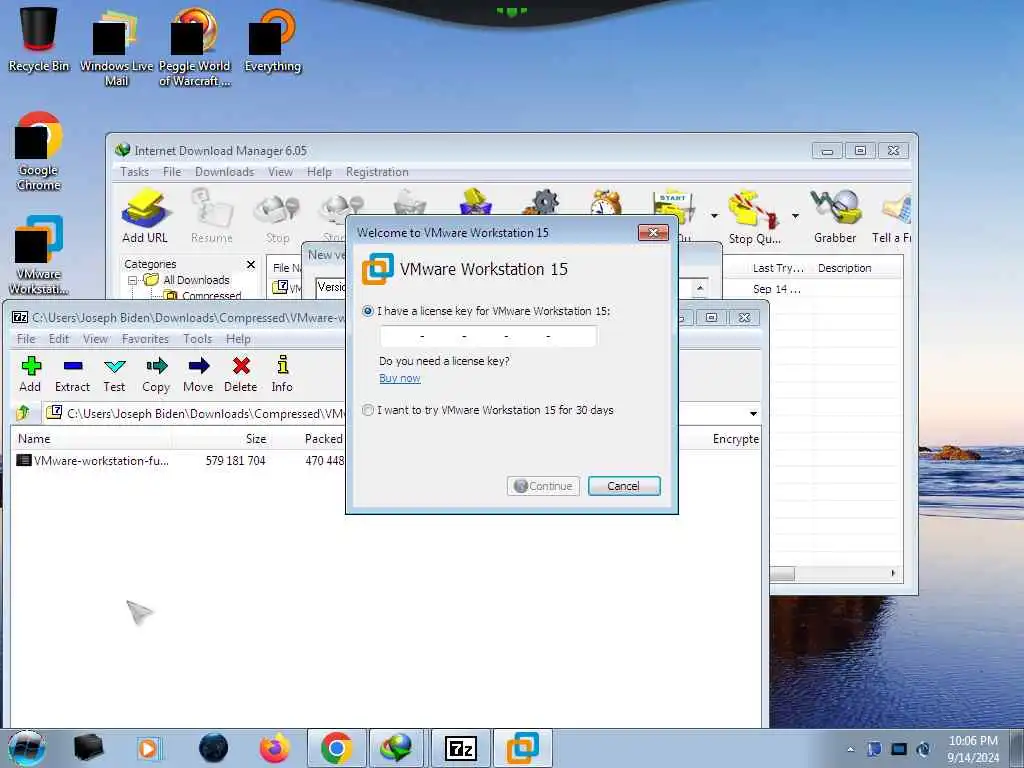The height and width of the screenshot is (768, 1024).
Task: Open the Favorites menu in 7-Zip
Action: 145,339
